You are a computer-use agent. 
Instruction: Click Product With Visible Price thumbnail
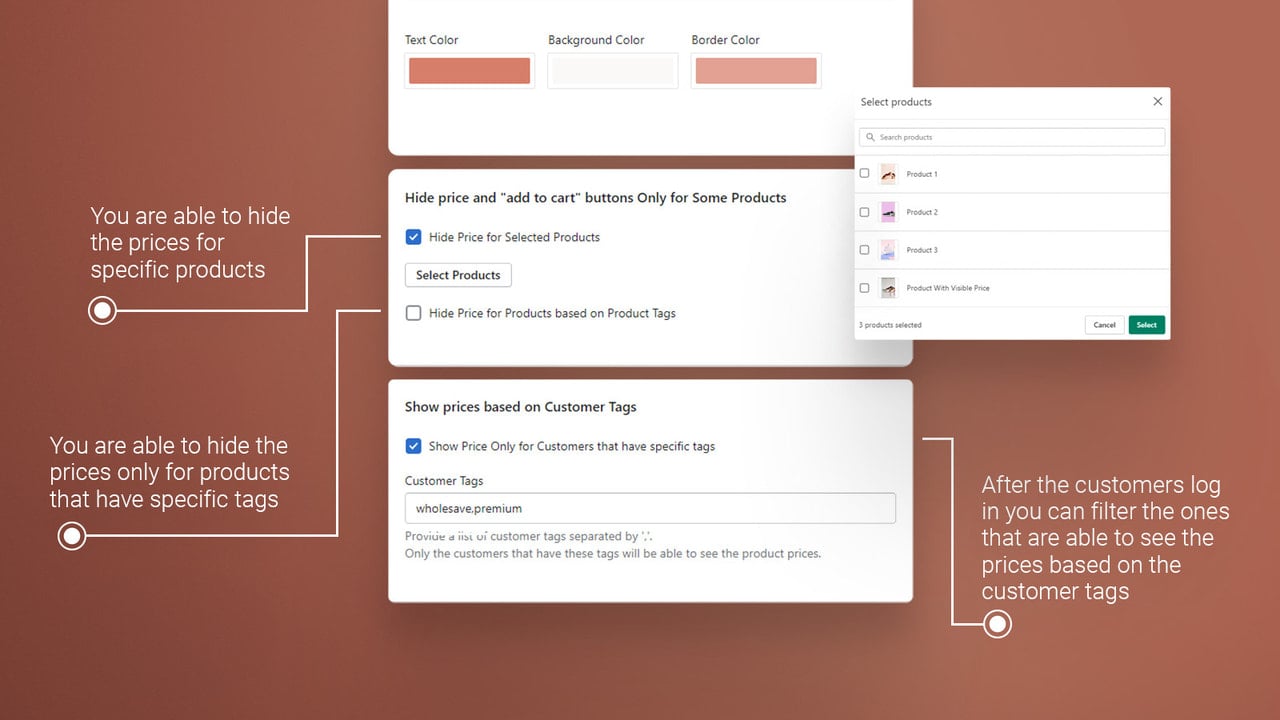[888, 288]
